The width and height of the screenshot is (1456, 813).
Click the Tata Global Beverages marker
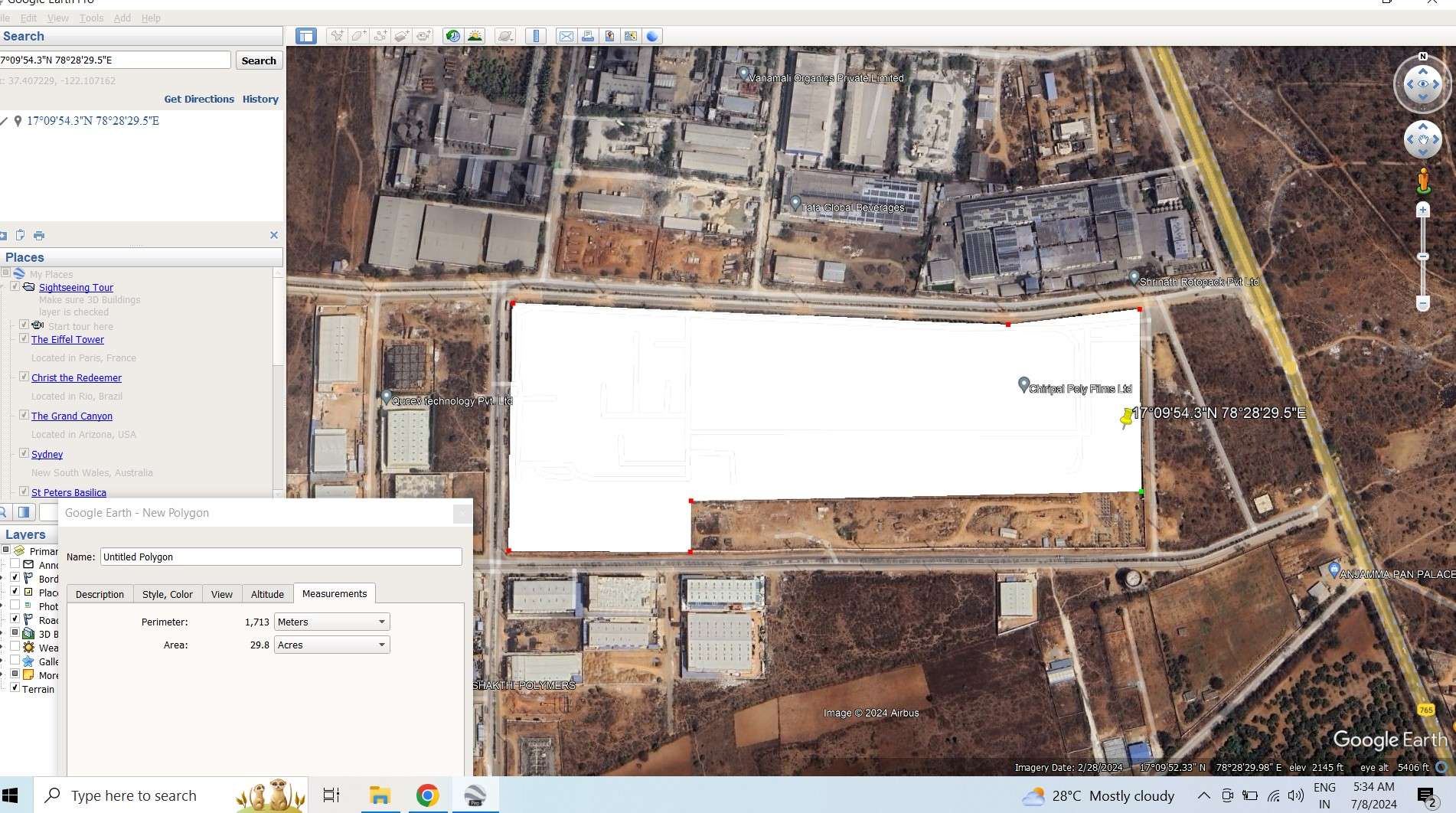tap(795, 204)
